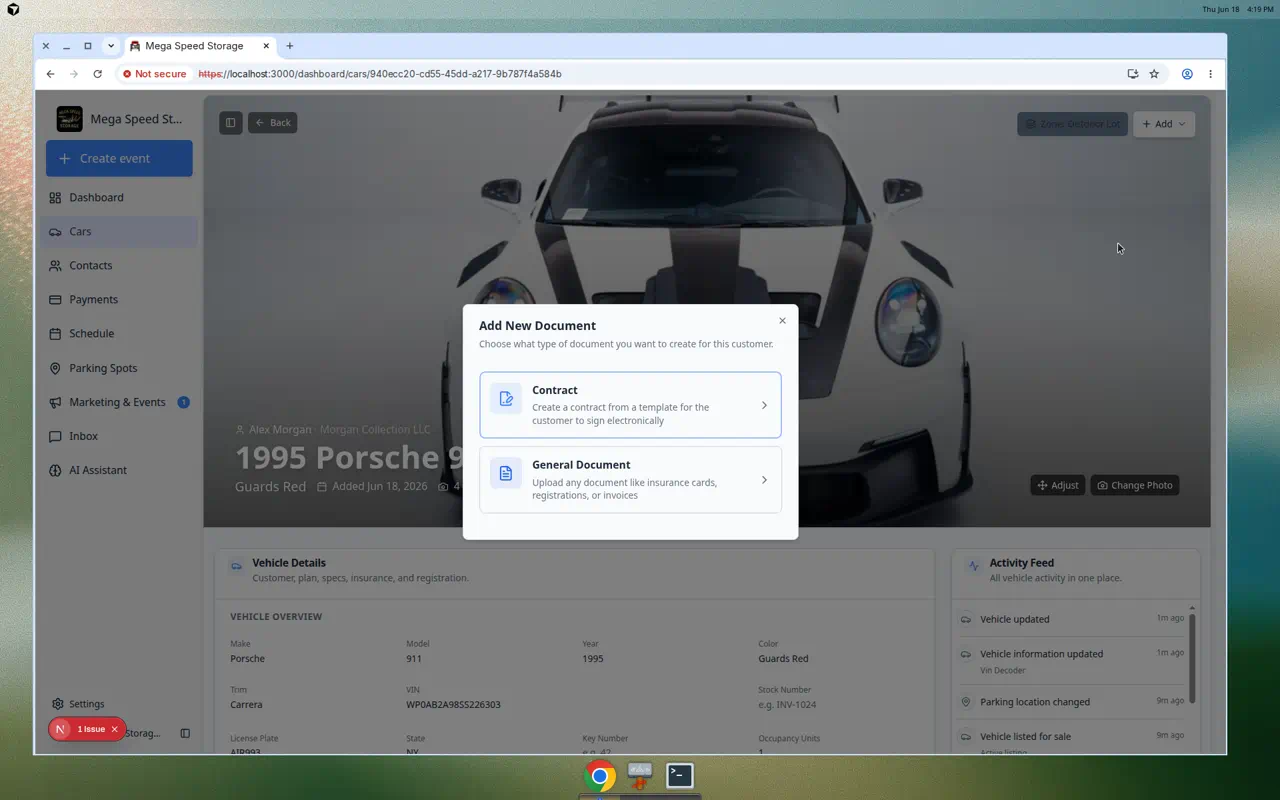Click the Payments card icon
1280x800 pixels.
click(55, 299)
